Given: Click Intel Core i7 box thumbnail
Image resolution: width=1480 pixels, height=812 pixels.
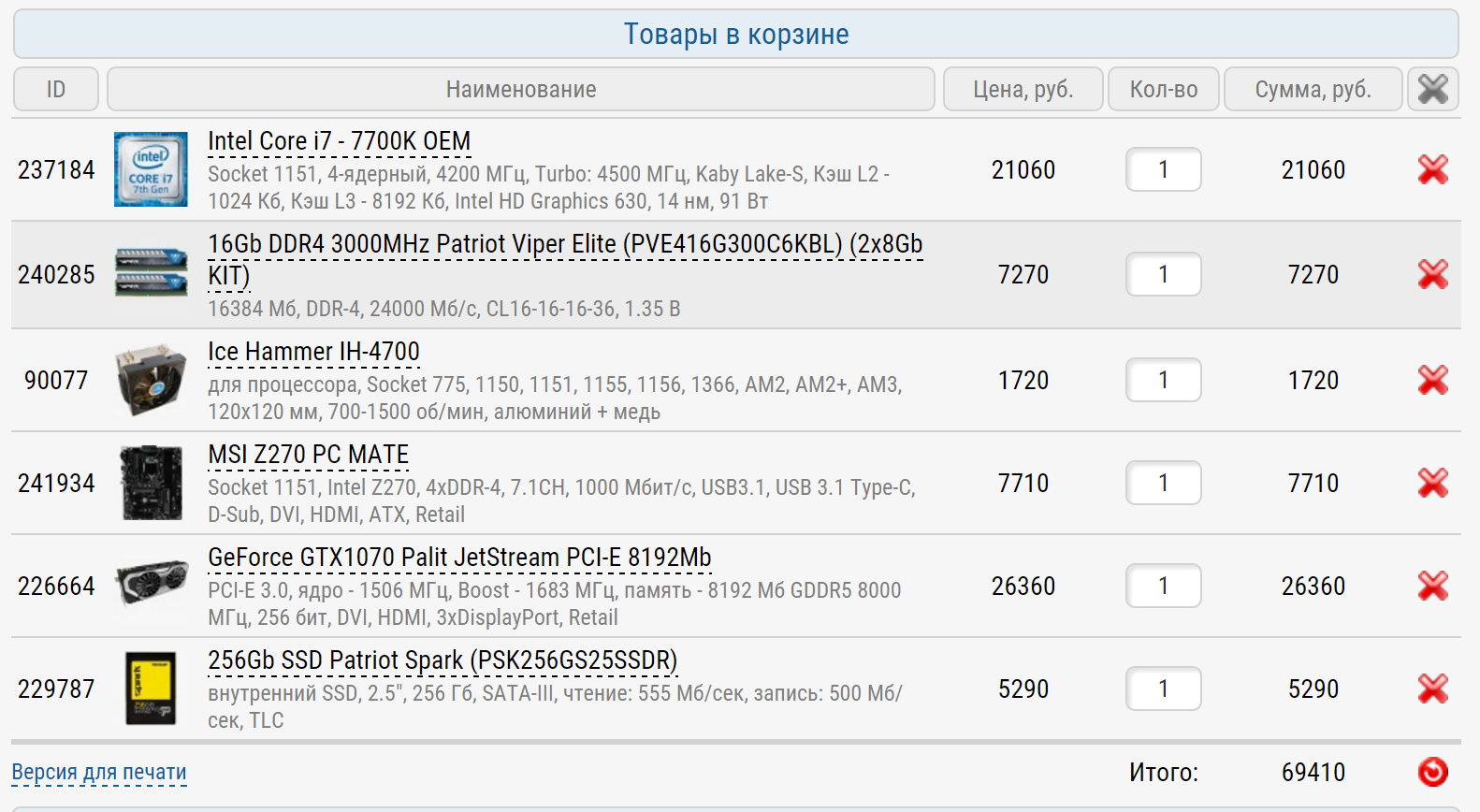Looking at the screenshot, I should tap(151, 169).
